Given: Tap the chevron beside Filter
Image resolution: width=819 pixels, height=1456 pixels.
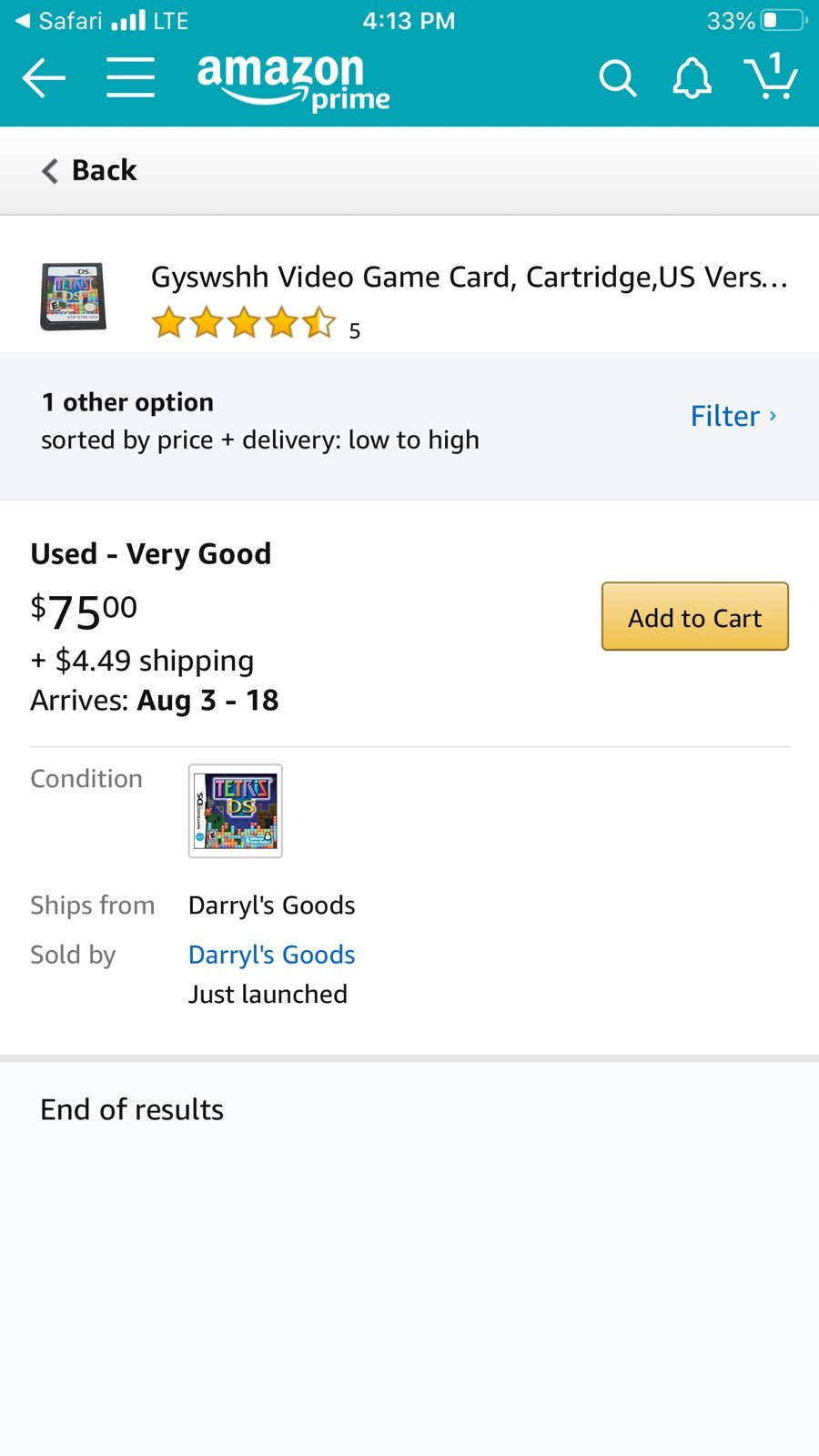Looking at the screenshot, I should [773, 415].
